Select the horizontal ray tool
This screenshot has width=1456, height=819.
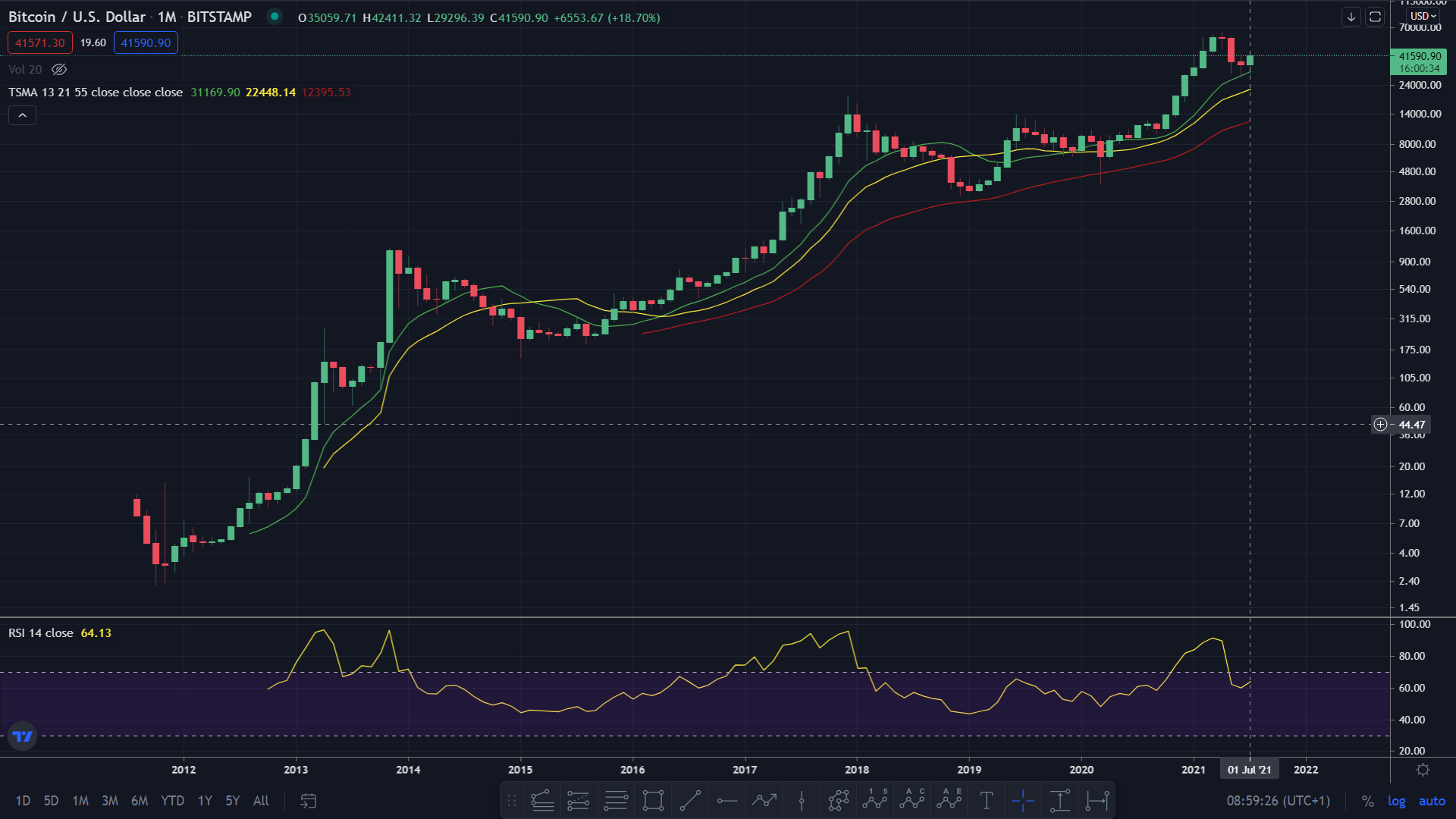pos(727,801)
